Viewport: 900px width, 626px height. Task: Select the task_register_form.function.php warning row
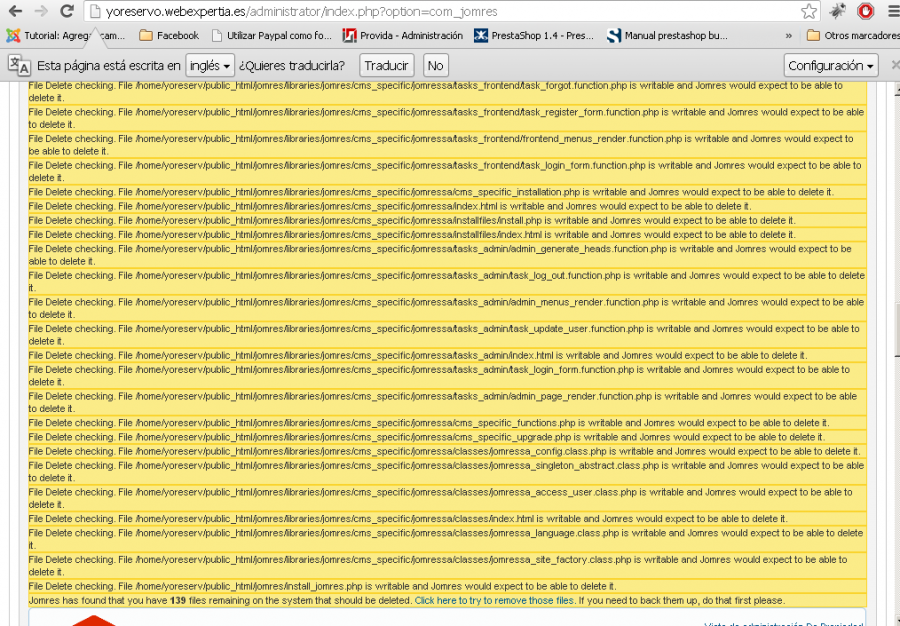point(447,118)
